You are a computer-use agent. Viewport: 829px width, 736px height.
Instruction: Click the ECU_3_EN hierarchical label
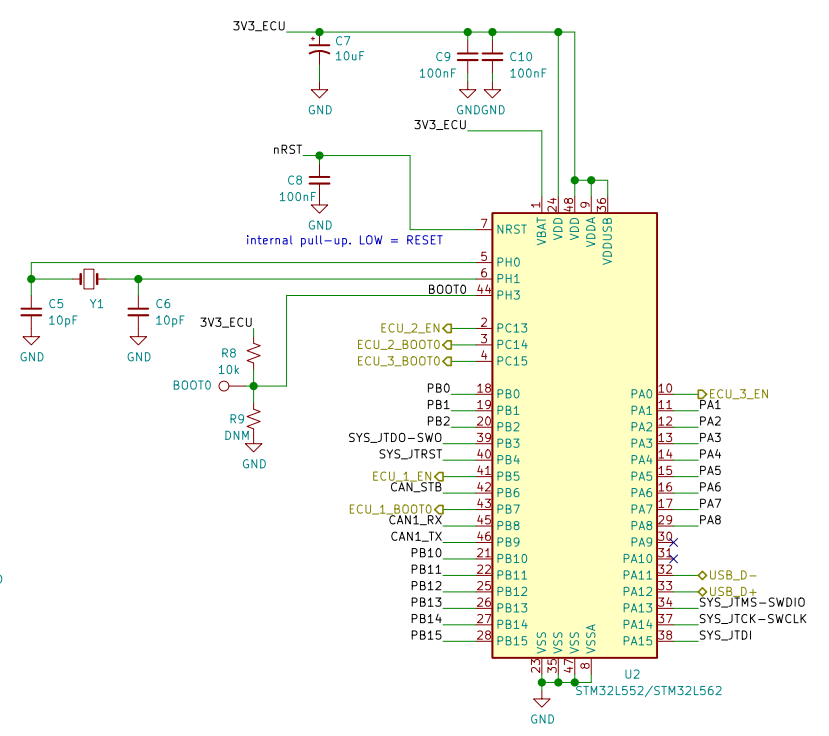[x=738, y=394]
